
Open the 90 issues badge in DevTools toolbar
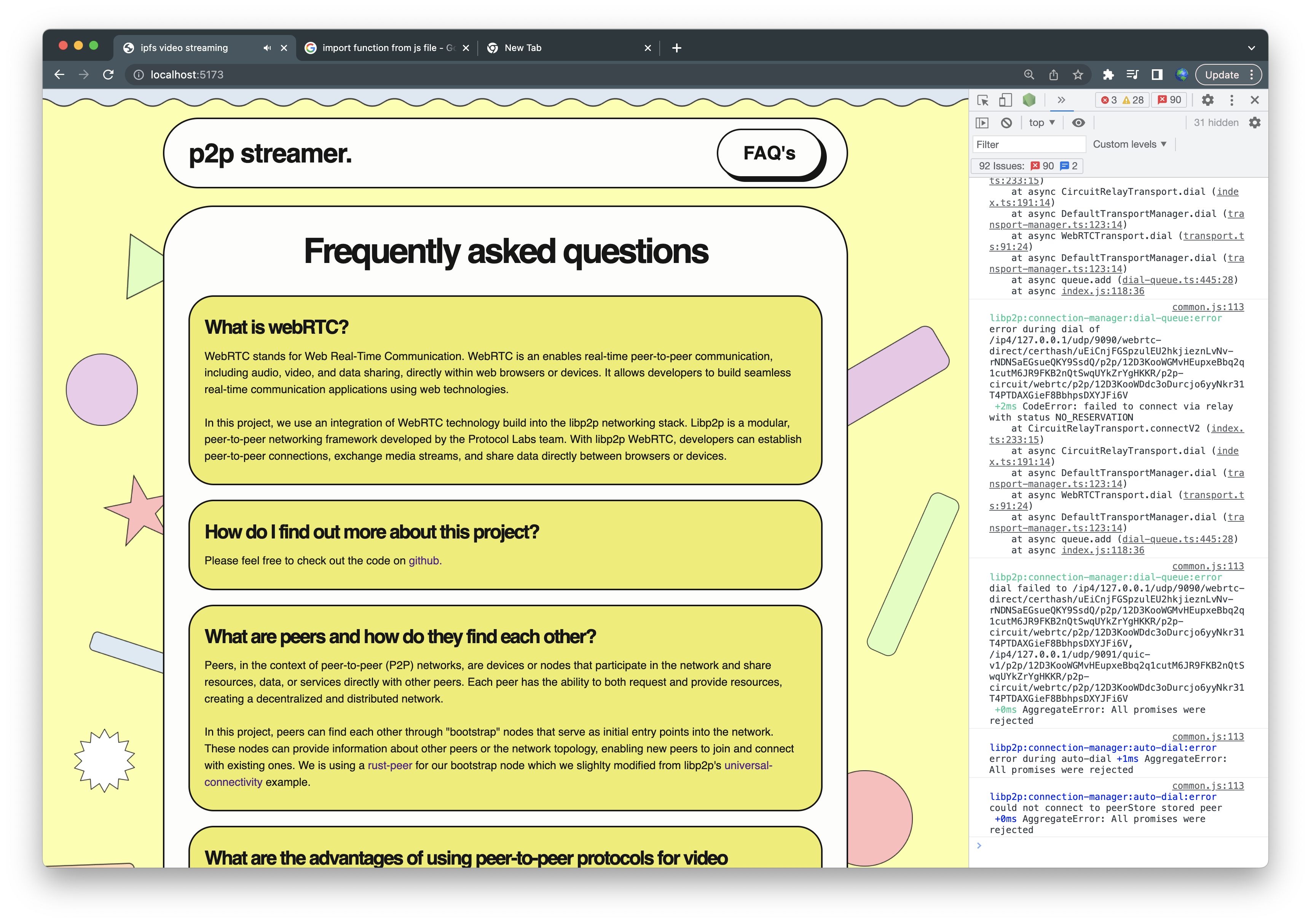click(x=1169, y=100)
